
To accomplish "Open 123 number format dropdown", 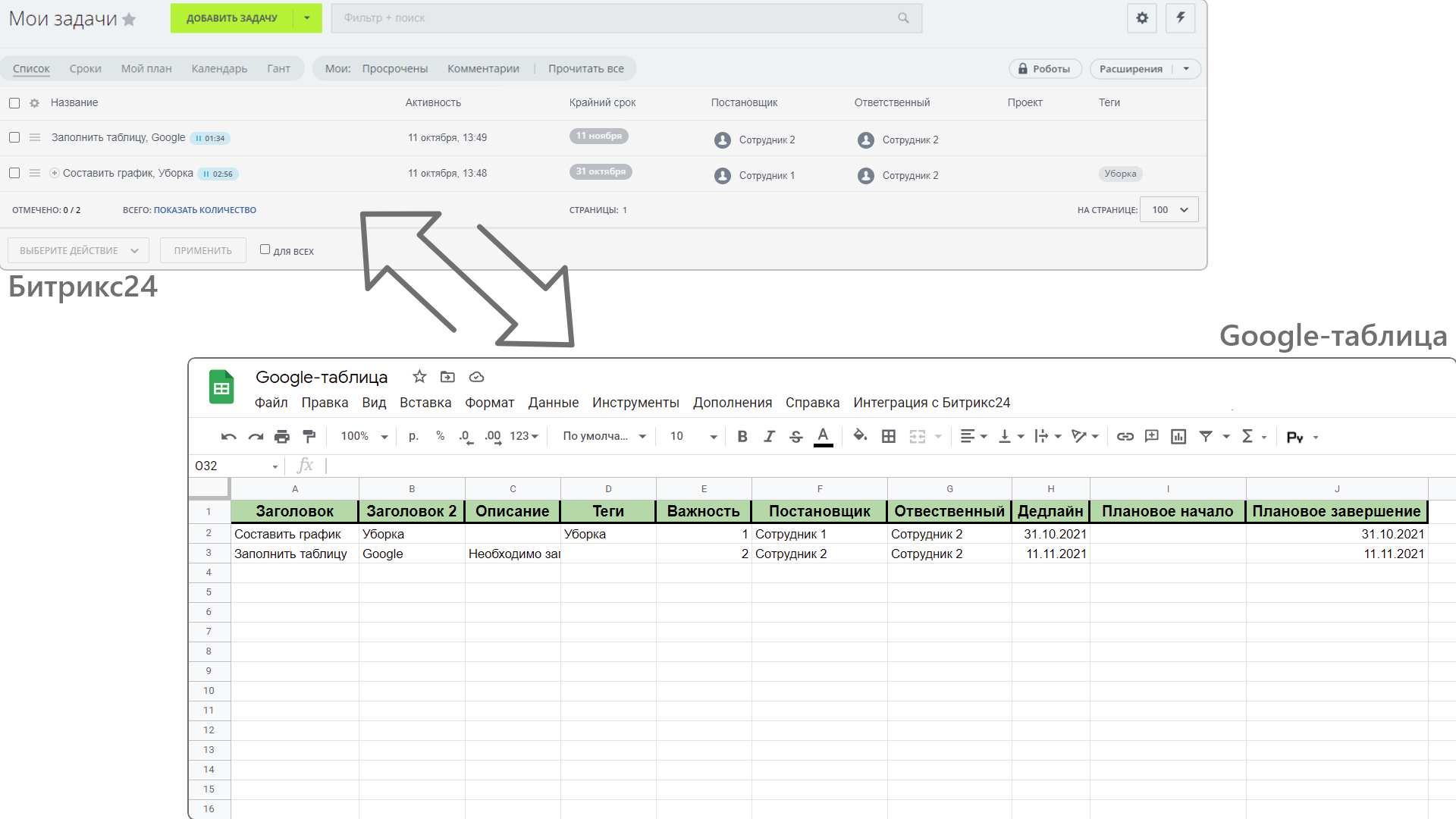I will point(524,436).
